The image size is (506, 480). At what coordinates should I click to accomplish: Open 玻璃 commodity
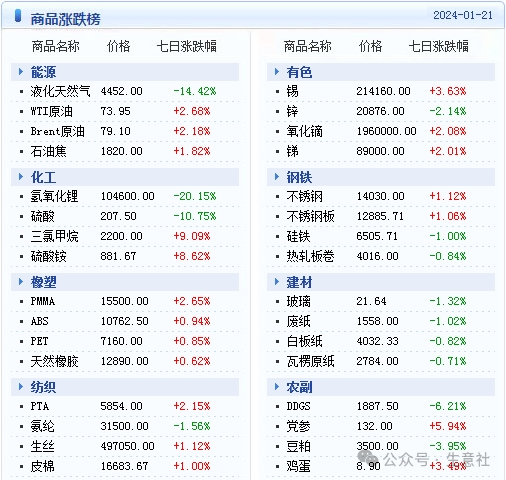298,301
